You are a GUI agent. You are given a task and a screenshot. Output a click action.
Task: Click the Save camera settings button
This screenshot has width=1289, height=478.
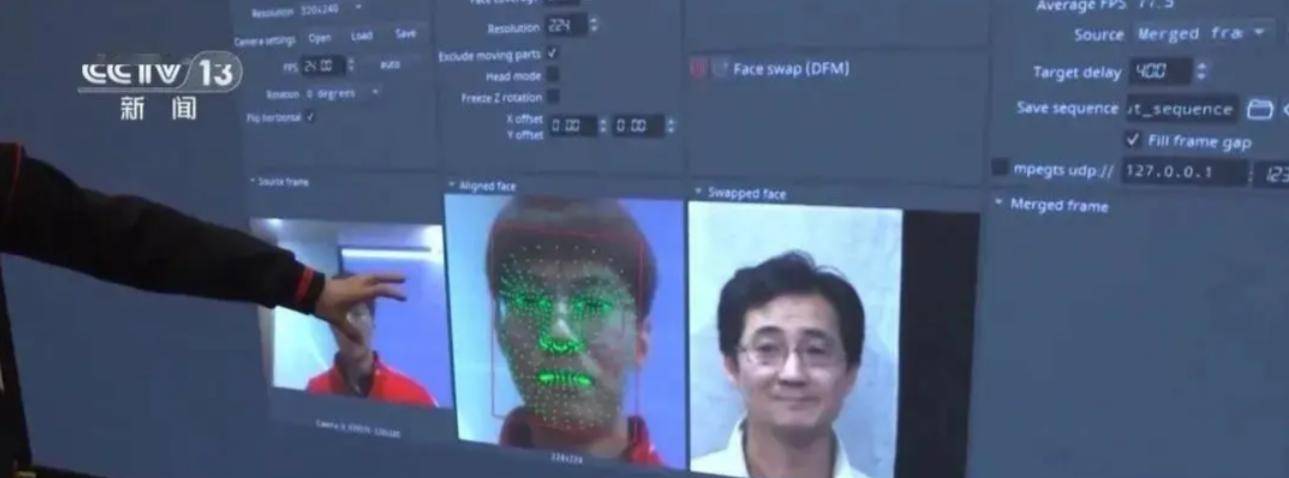tap(405, 33)
